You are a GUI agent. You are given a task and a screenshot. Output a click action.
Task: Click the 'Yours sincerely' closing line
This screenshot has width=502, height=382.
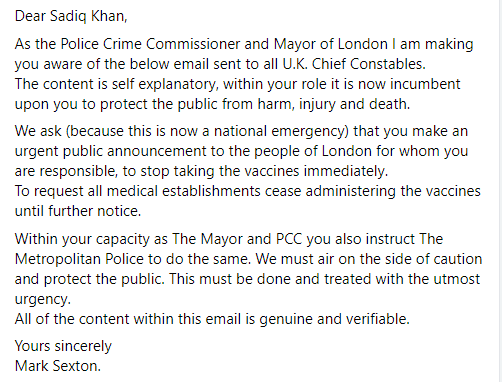pos(63,347)
